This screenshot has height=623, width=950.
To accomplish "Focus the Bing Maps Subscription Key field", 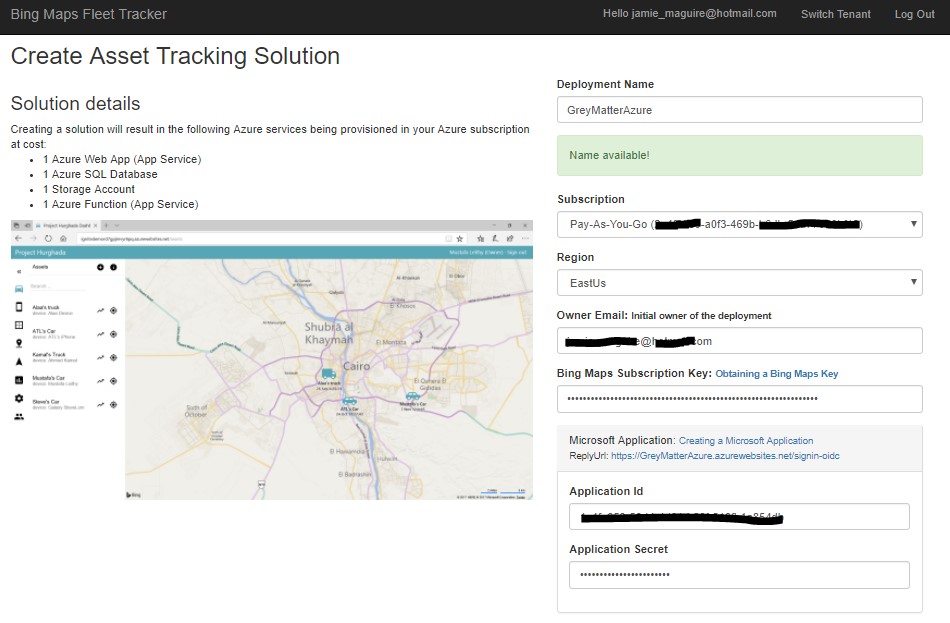I will tap(740, 399).
